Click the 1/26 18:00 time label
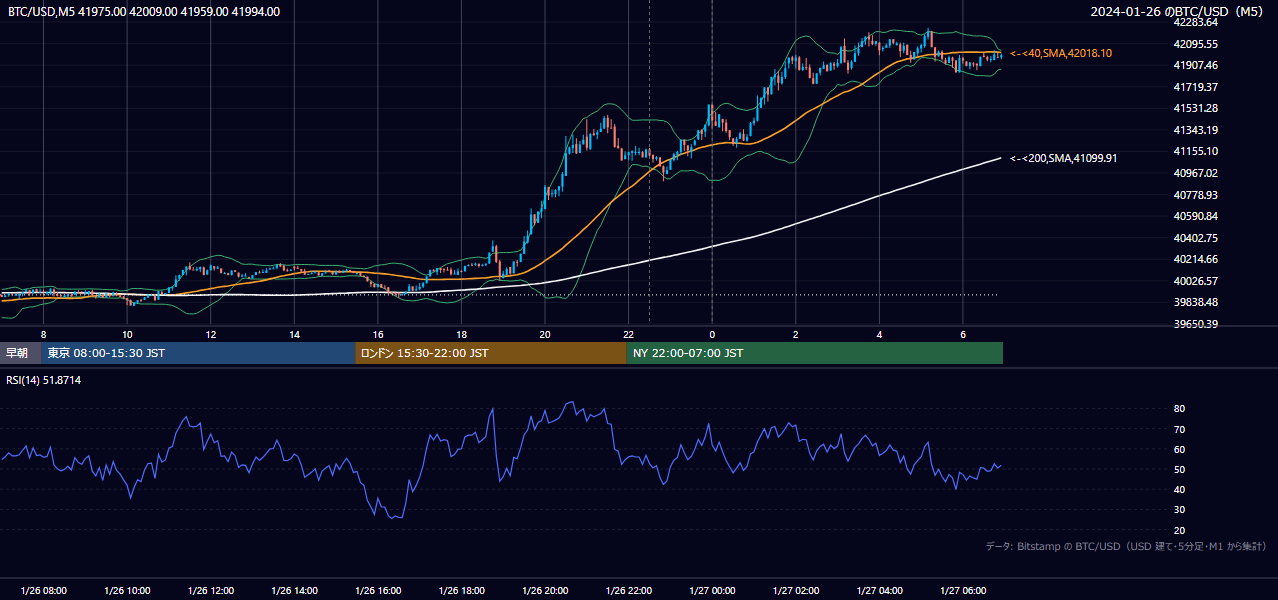 462,591
